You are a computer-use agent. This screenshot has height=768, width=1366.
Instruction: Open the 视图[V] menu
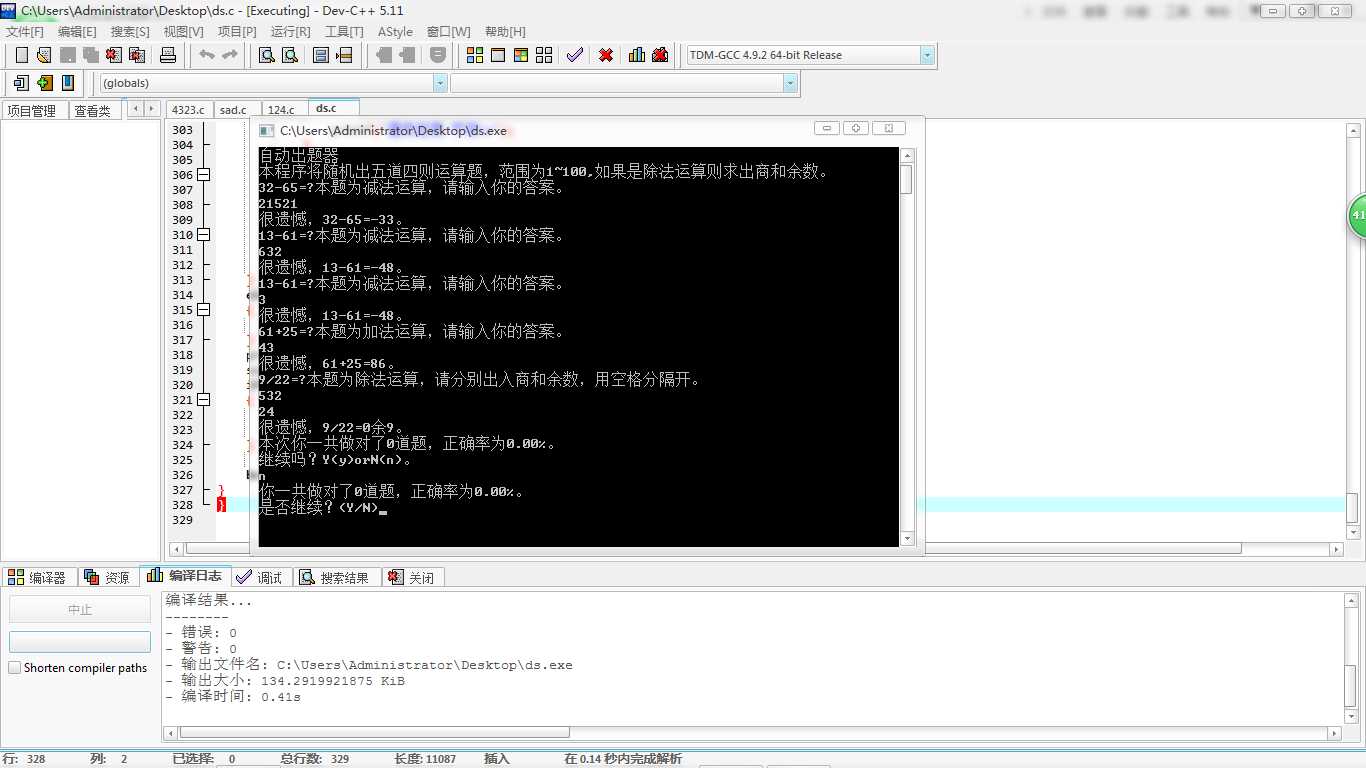[183, 32]
